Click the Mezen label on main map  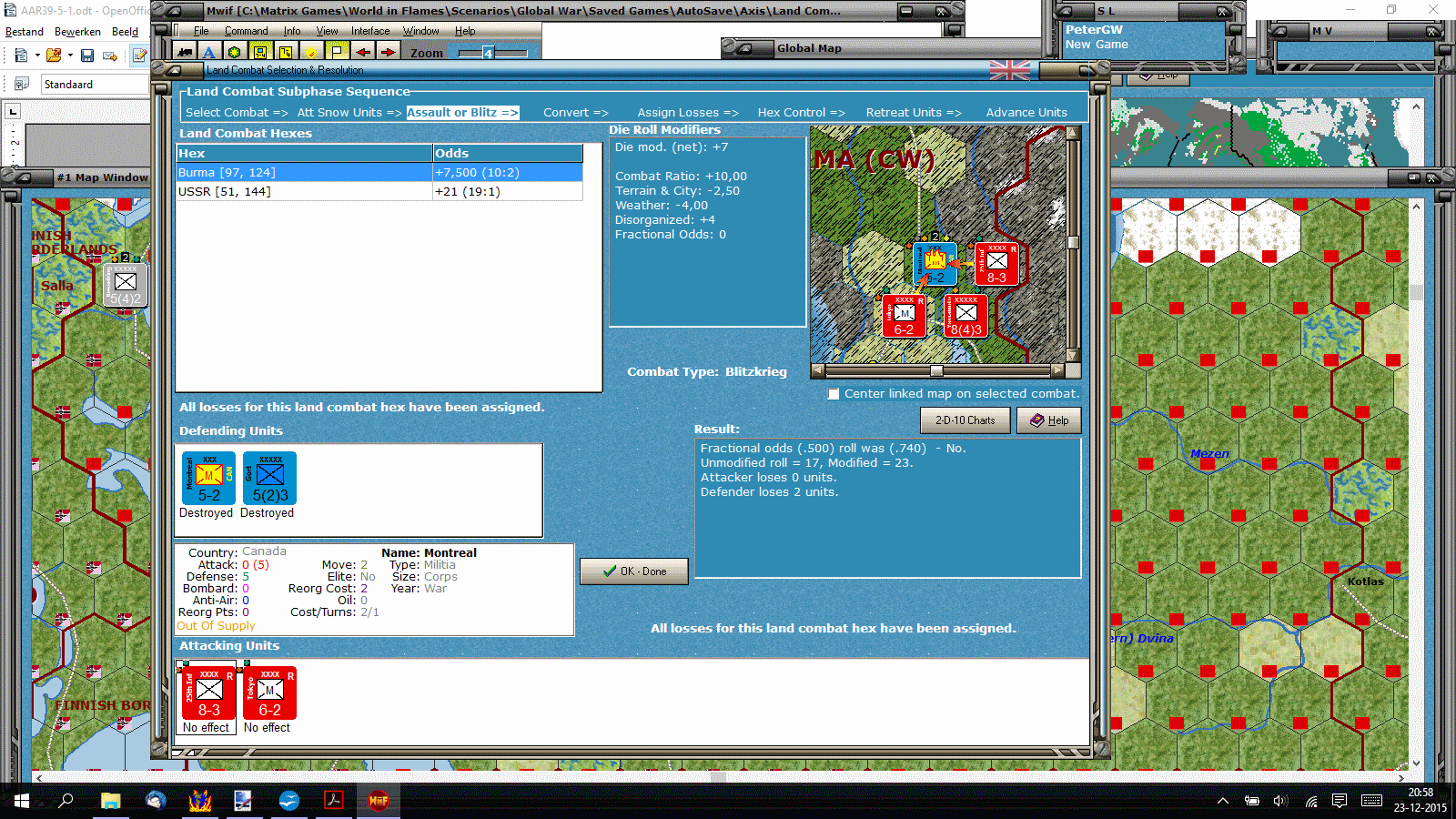(1209, 454)
